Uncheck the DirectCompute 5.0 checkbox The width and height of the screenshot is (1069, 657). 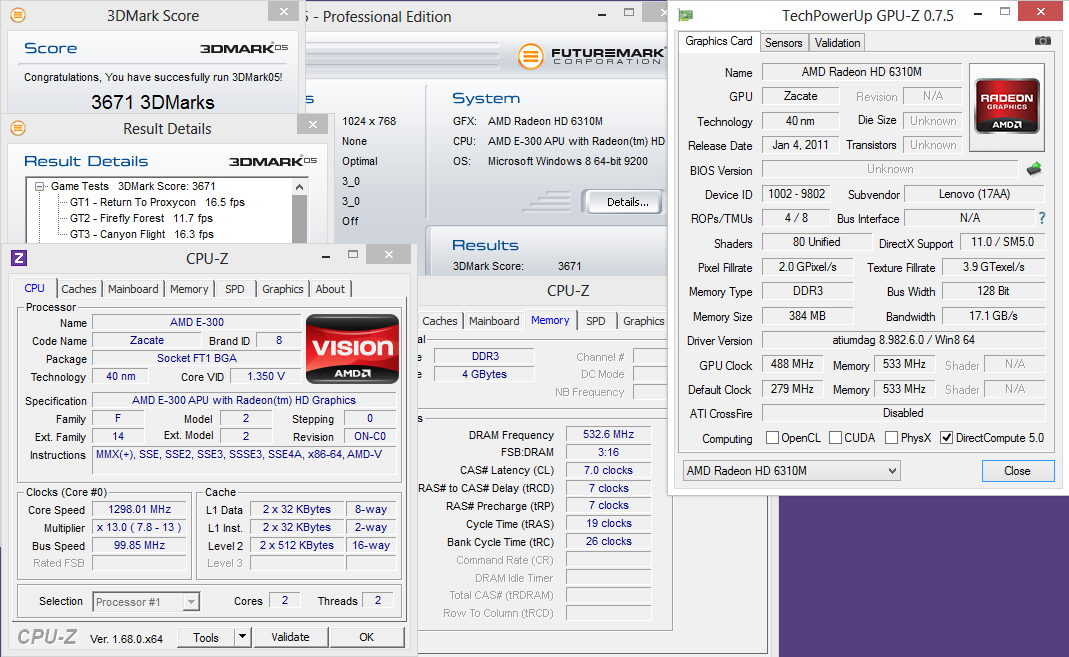pos(946,438)
